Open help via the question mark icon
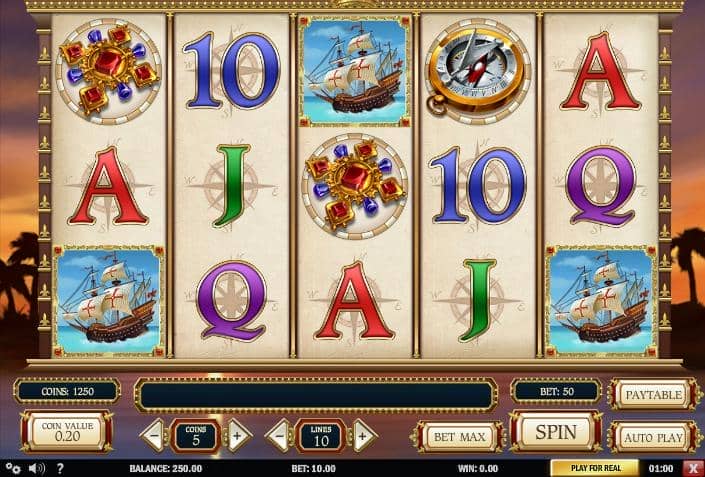705x477 pixels. pos(60,468)
